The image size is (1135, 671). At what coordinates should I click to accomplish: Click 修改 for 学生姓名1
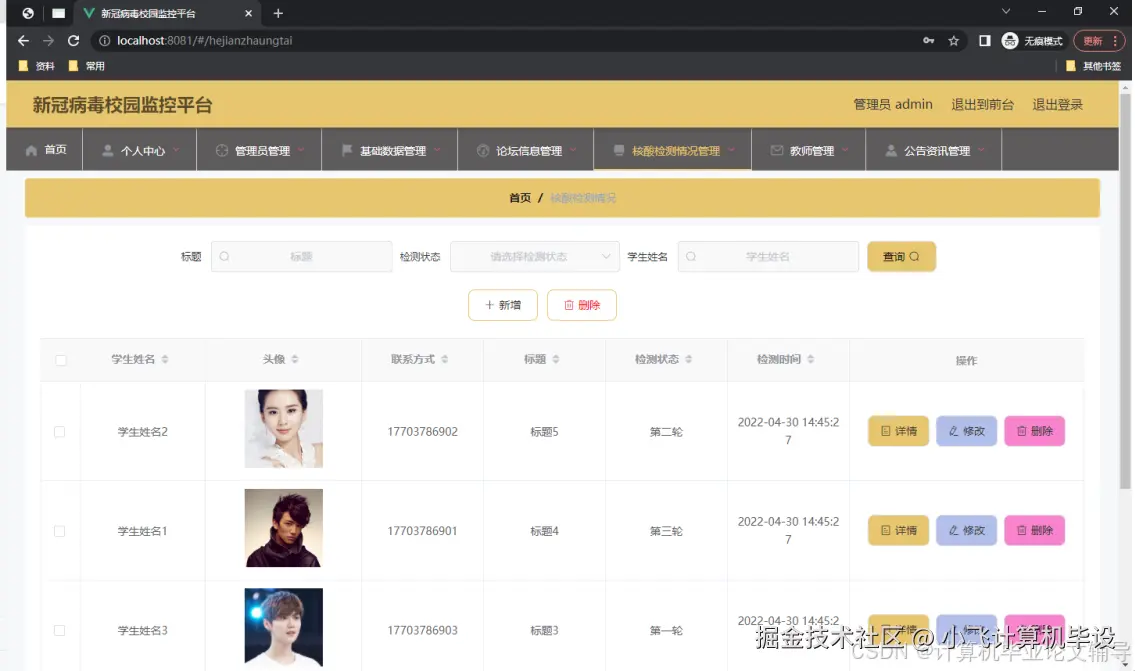click(x=966, y=530)
